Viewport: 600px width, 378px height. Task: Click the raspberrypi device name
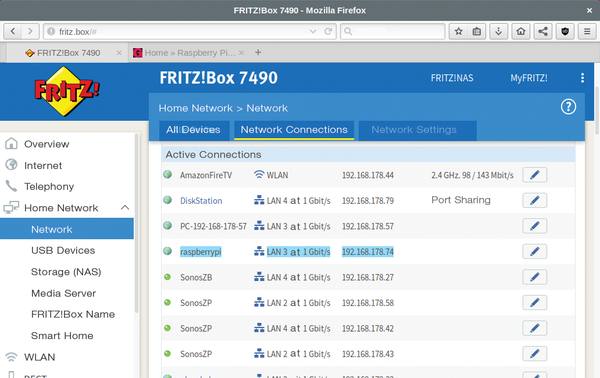(201, 252)
